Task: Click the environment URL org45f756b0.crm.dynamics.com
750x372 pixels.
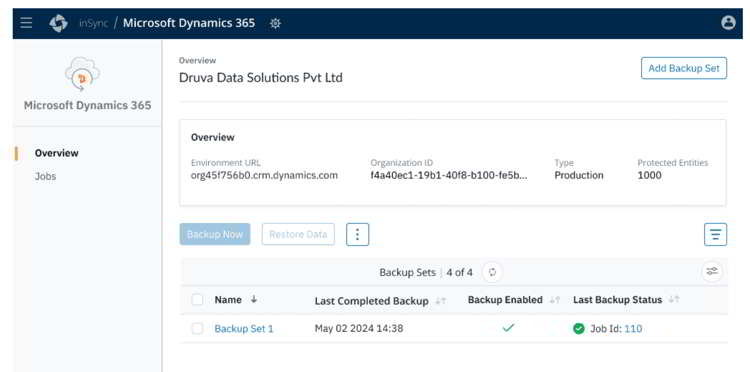Action: click(x=264, y=175)
